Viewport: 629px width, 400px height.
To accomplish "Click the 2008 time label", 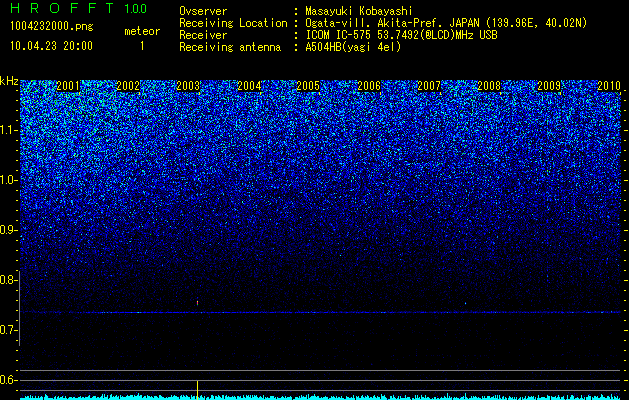I will tap(489, 86).
